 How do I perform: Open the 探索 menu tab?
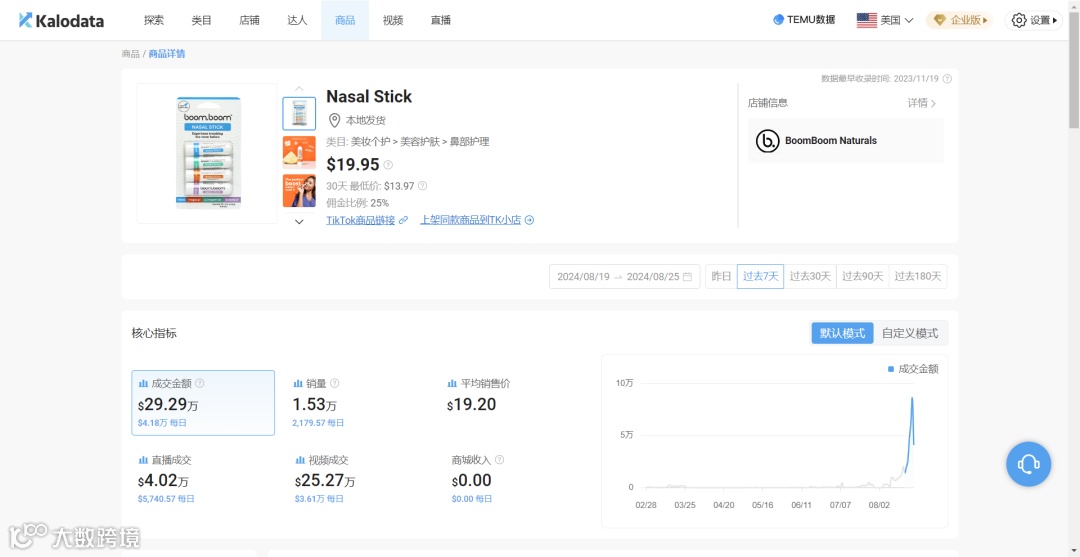tap(154, 21)
